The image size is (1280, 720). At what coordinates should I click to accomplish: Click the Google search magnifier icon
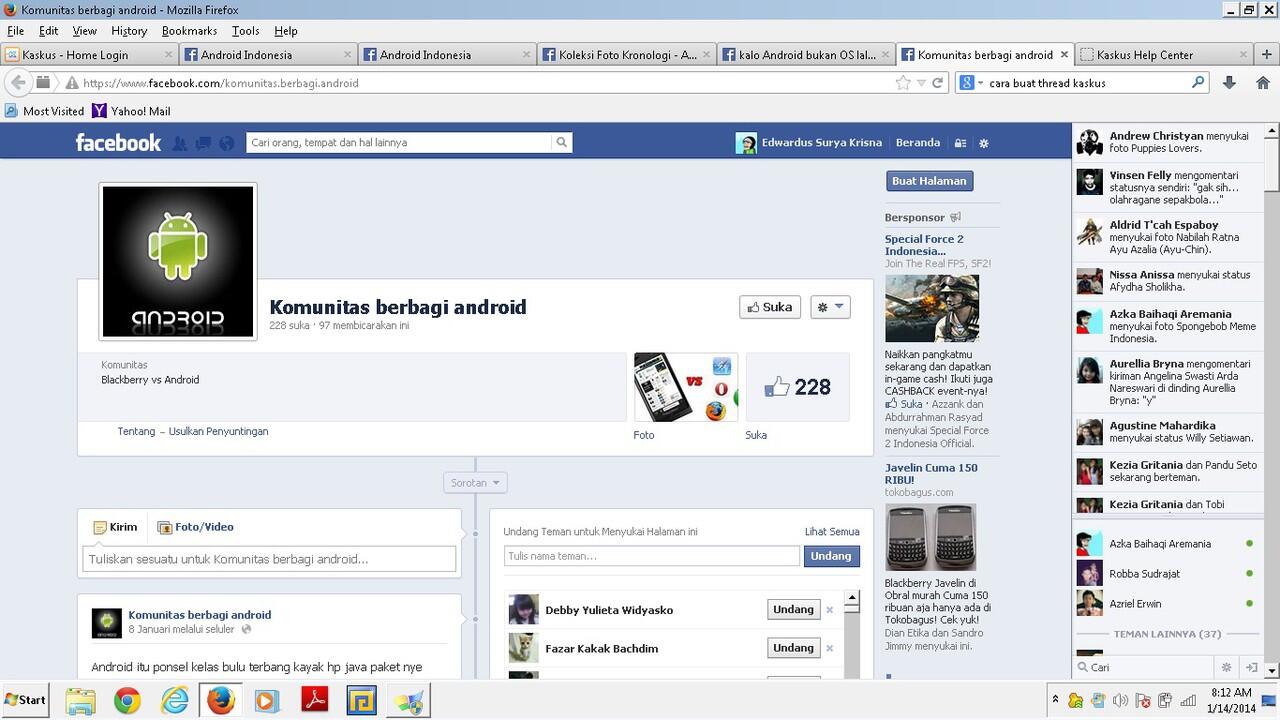point(1198,83)
